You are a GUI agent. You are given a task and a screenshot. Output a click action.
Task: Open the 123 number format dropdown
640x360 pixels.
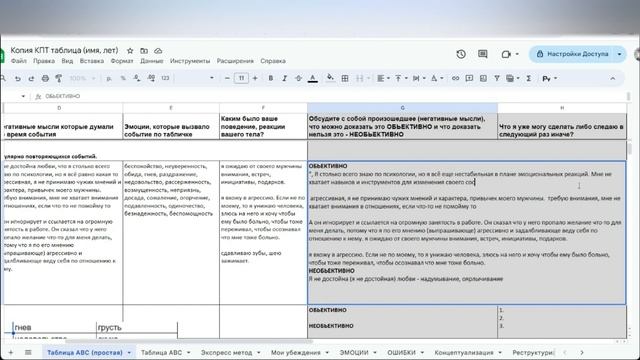click(x=165, y=78)
